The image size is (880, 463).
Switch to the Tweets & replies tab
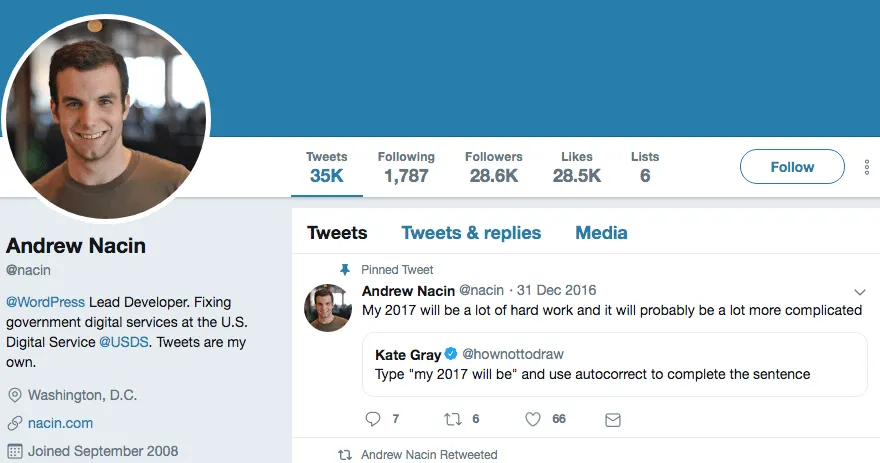(471, 233)
